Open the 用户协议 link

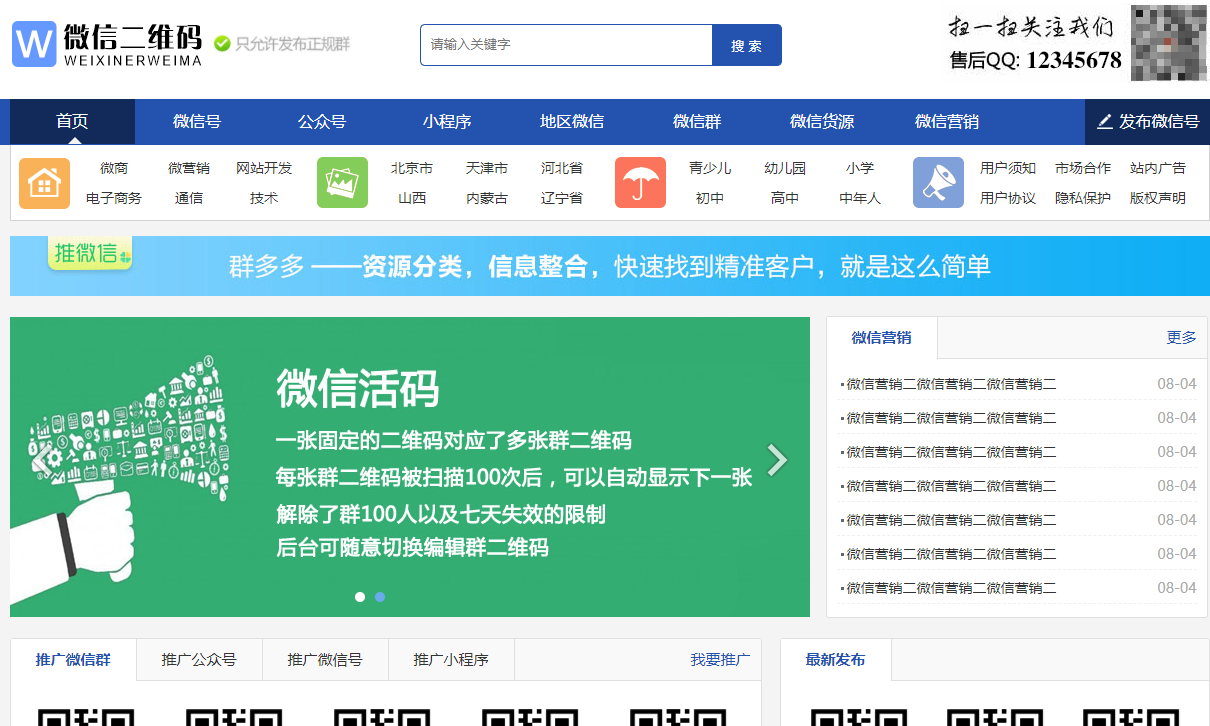click(x=1008, y=198)
